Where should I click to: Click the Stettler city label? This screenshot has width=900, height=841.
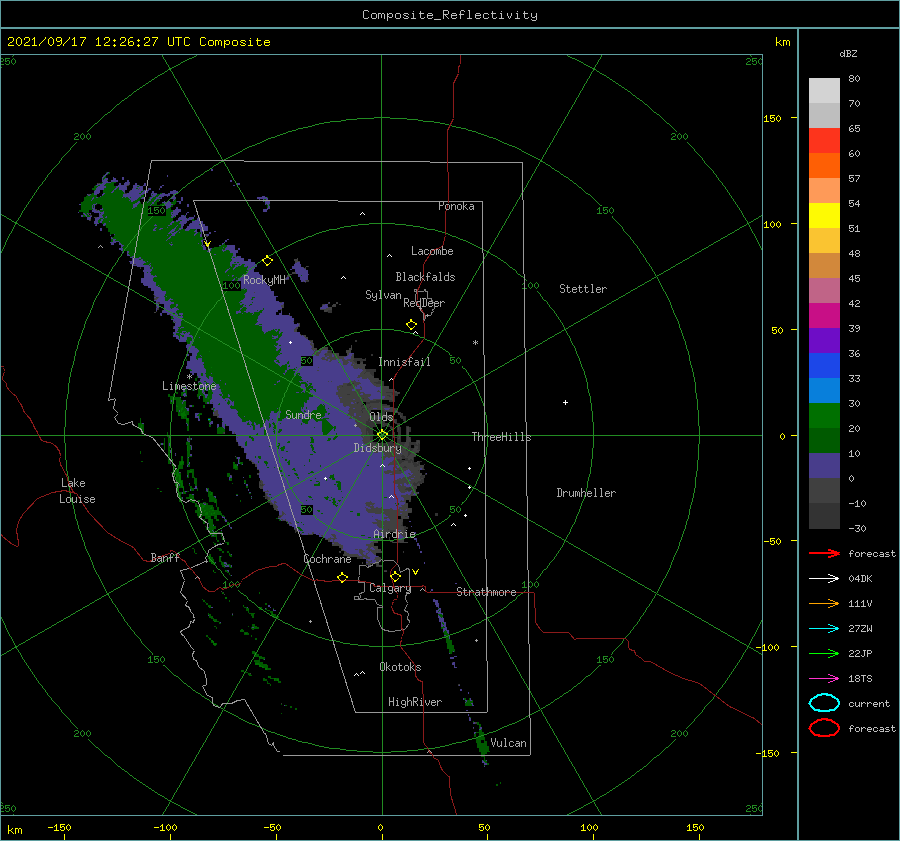pyautogui.click(x=583, y=289)
